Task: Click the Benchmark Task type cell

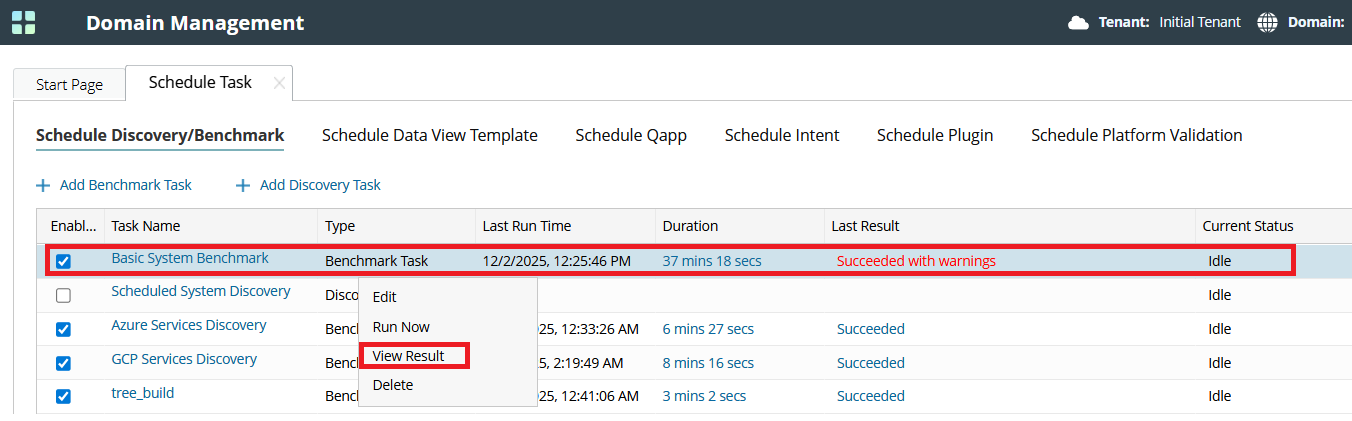Action: click(x=377, y=261)
